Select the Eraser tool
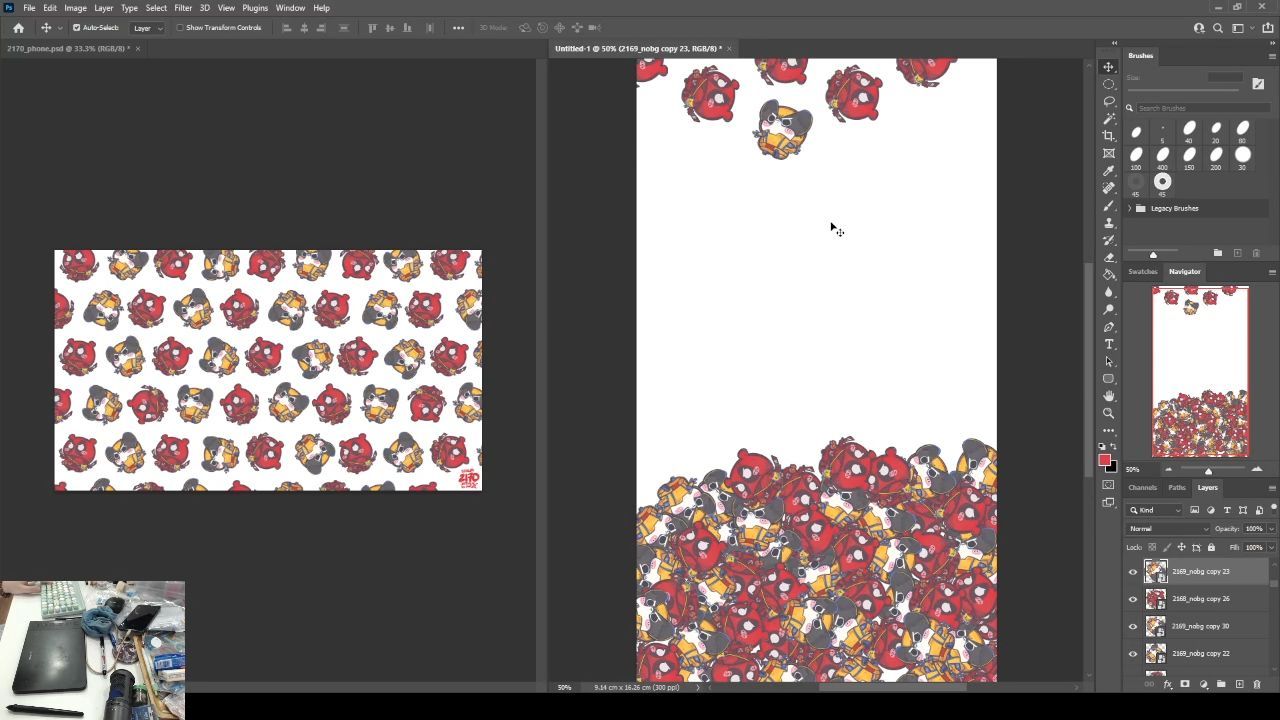The width and height of the screenshot is (1280, 720). (x=1108, y=257)
